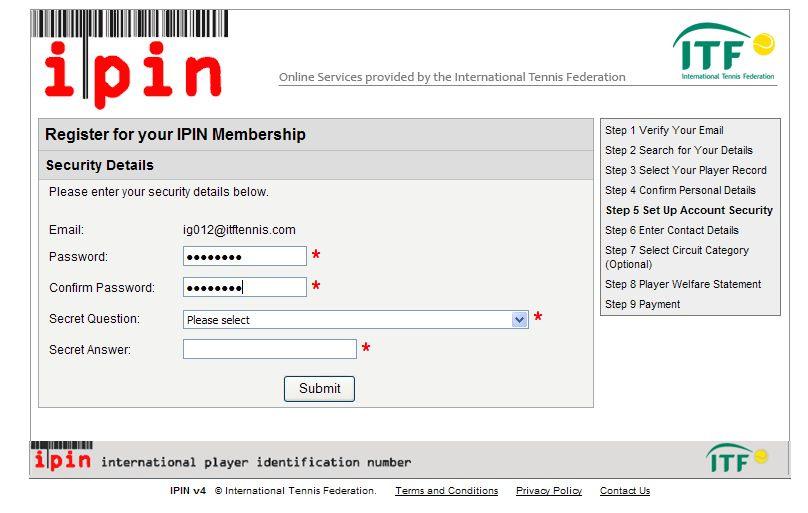Select Step 5 Set Up Account Security
This screenshot has width=808, height=513.
[x=689, y=210]
